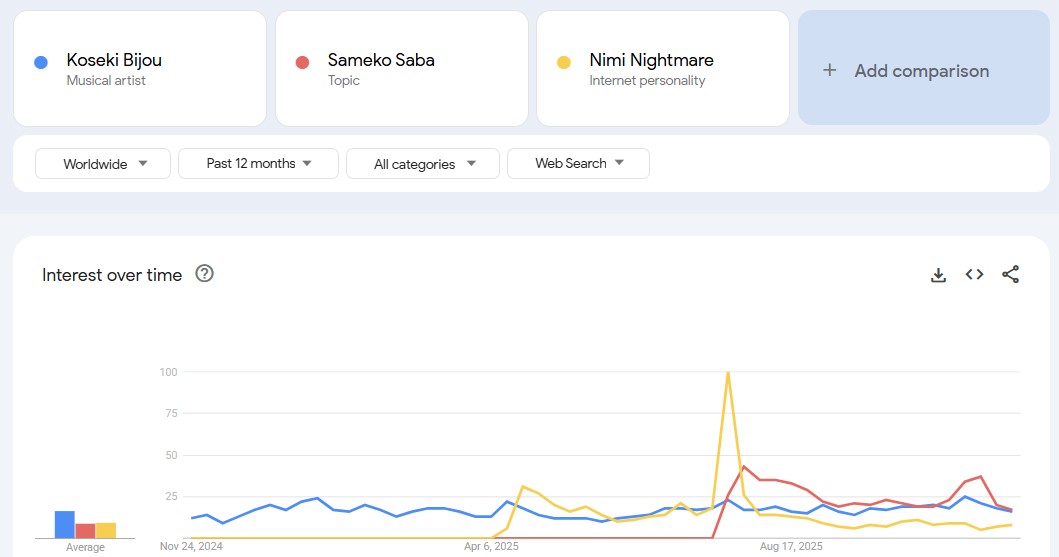Click the Aug 17, 2025 axis label
Viewport: 1059px width, 557px height.
(x=791, y=547)
